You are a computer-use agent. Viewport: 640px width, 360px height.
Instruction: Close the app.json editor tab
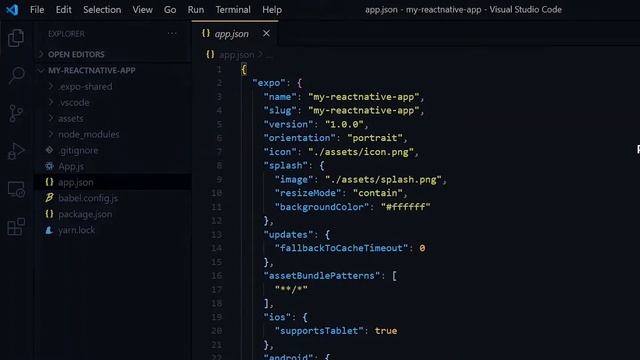pos(266,33)
